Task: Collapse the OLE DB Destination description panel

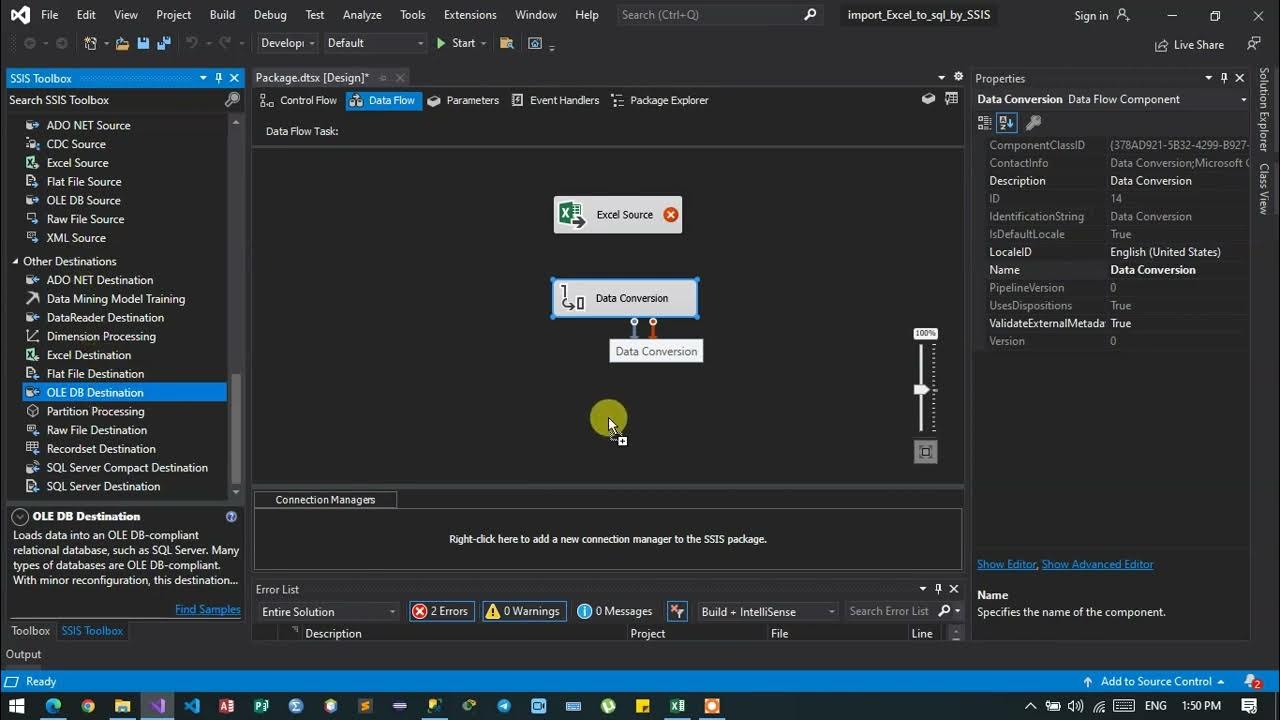Action: point(20,517)
